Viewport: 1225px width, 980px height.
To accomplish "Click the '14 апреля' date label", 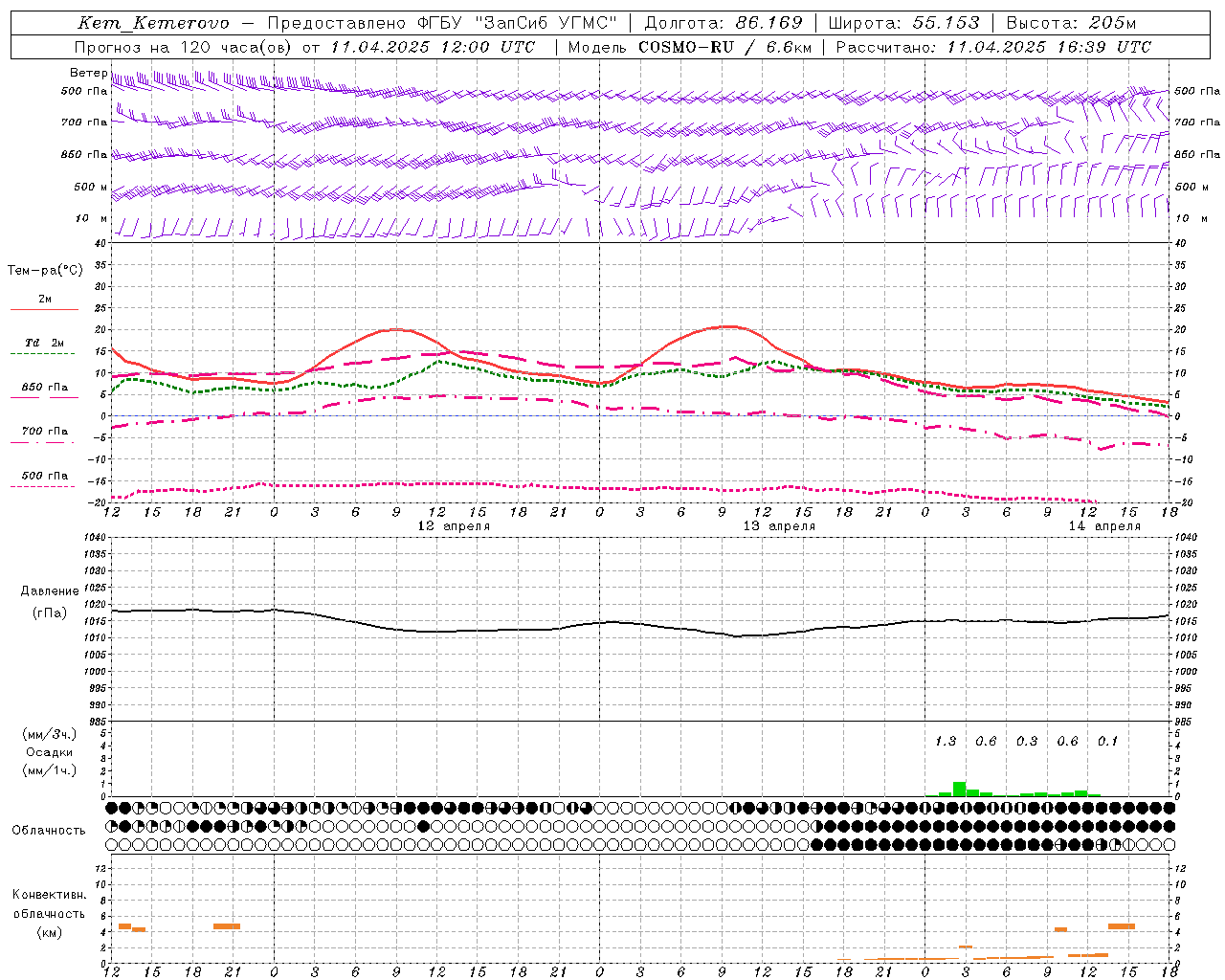I will [x=1104, y=526].
